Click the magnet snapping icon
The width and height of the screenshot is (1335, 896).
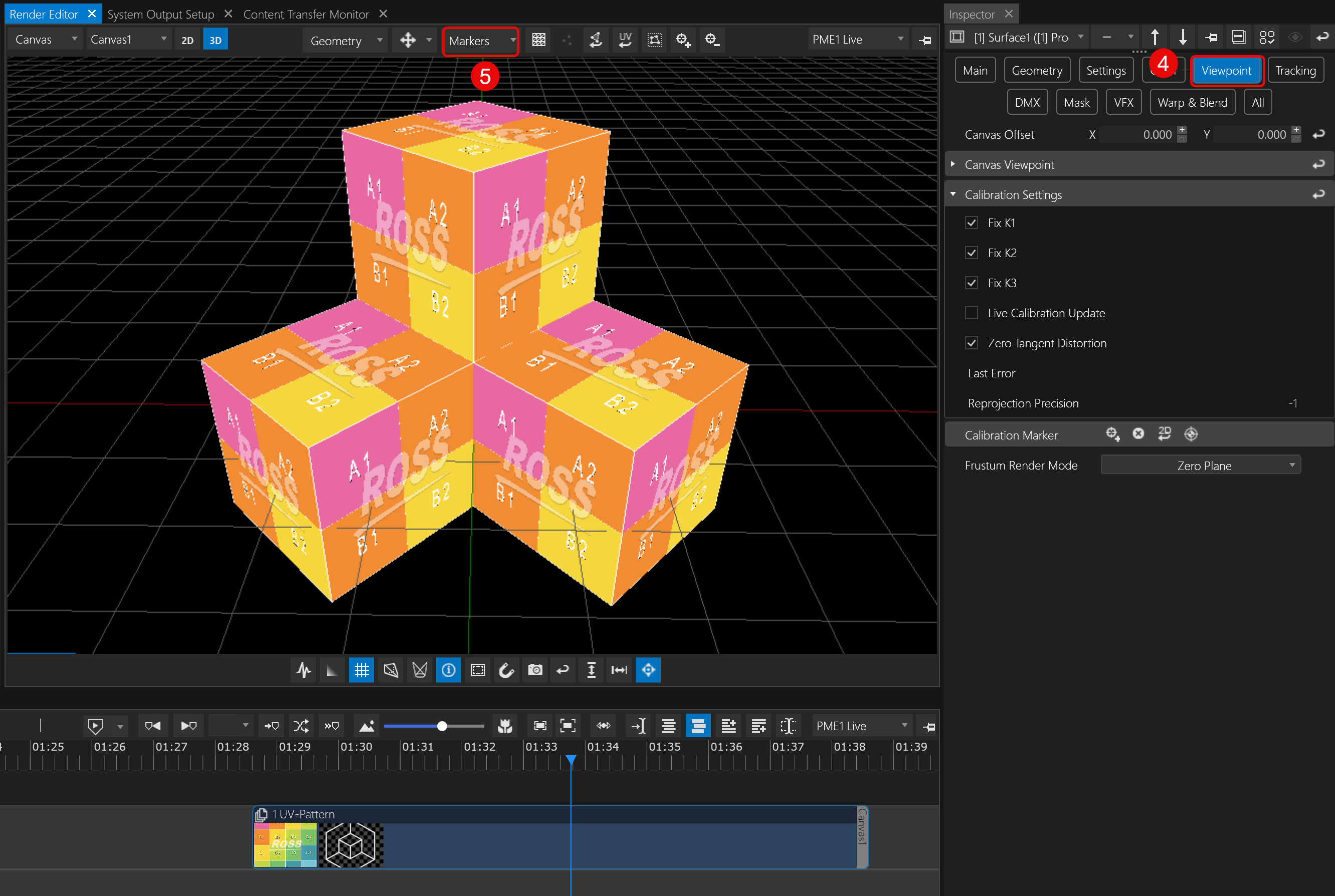[x=506, y=669]
